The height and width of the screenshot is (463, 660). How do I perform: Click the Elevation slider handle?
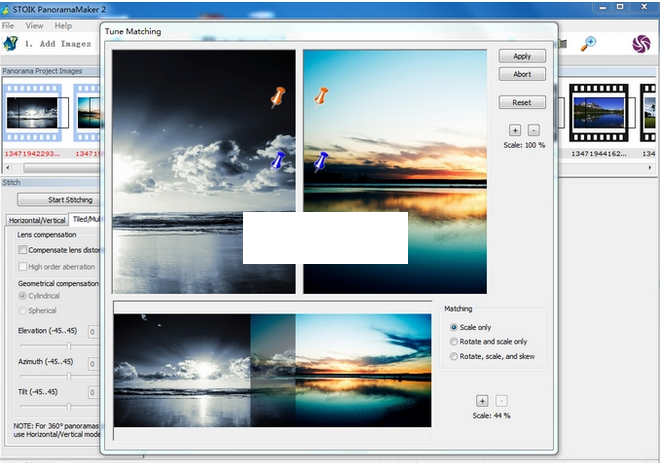click(69, 346)
